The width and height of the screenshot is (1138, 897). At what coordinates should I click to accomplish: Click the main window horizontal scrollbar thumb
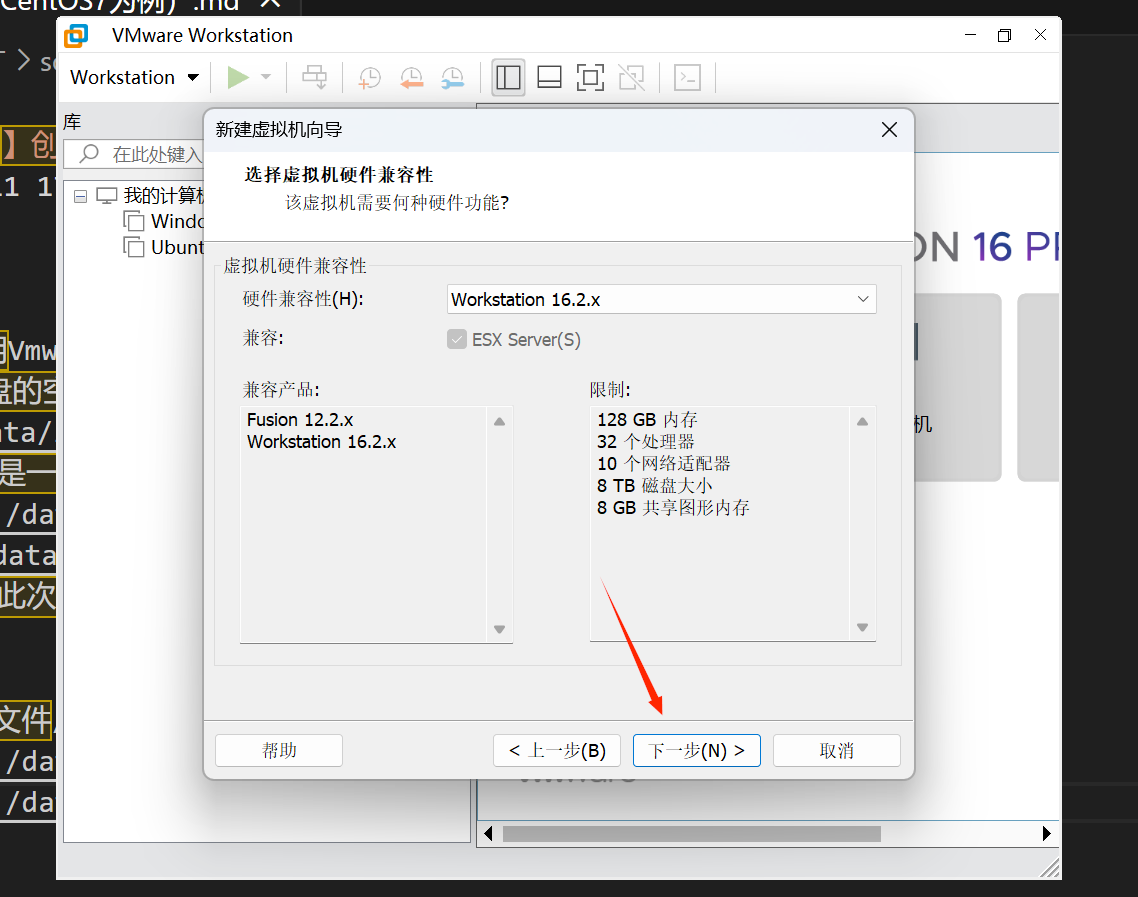click(x=692, y=833)
